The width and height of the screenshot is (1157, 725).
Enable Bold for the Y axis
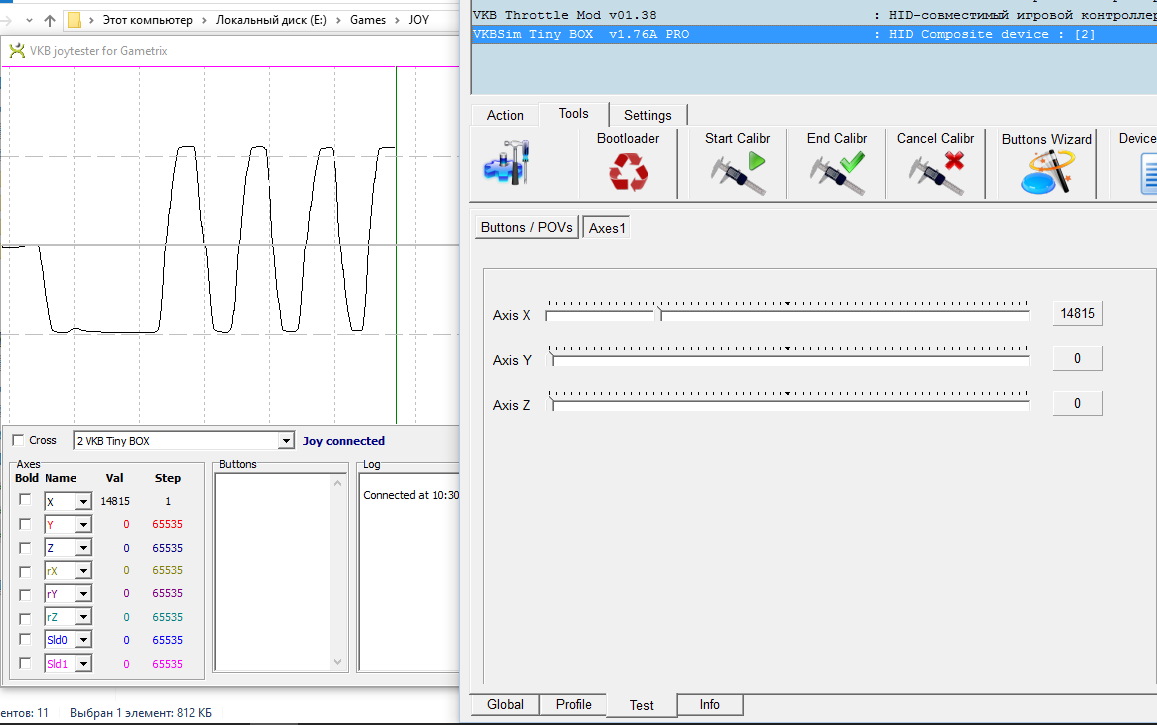[25, 524]
